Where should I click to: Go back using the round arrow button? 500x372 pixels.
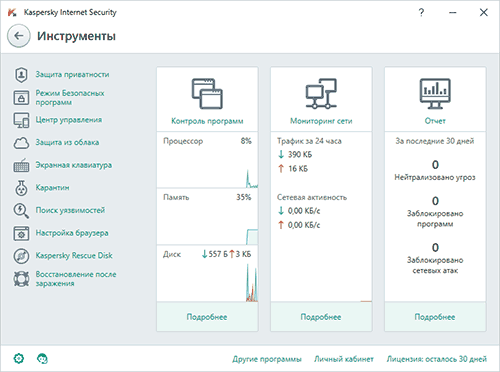tap(19, 36)
